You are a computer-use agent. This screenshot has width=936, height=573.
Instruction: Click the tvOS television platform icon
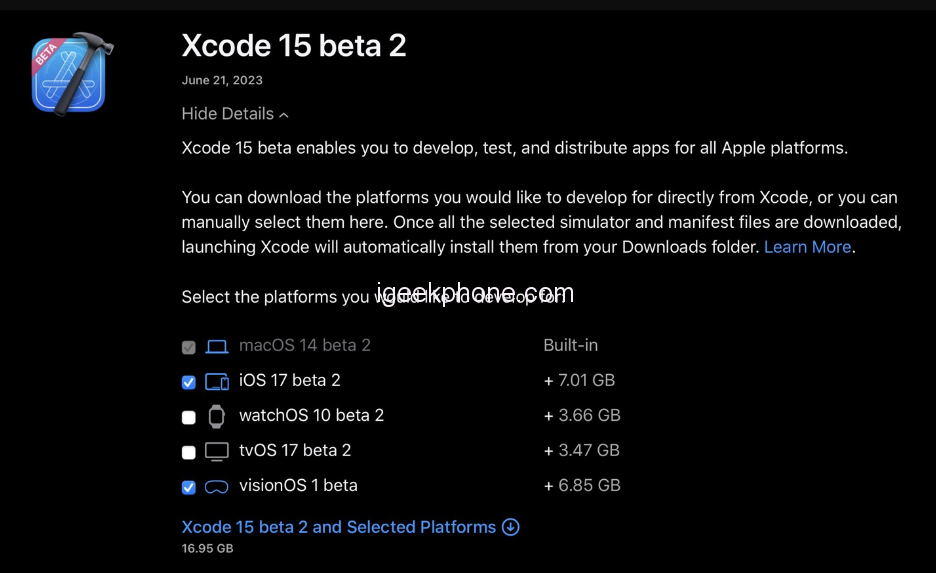217,451
